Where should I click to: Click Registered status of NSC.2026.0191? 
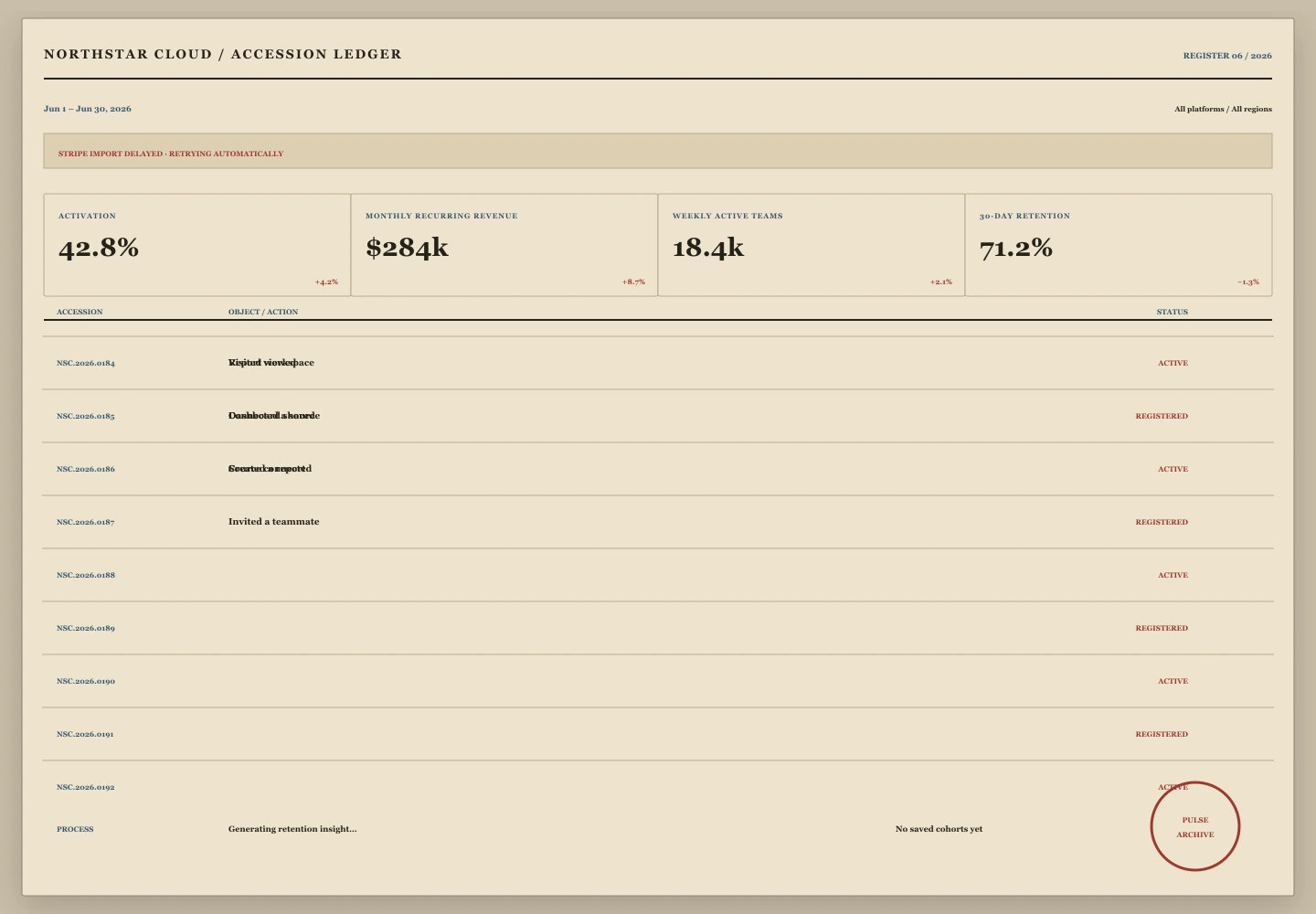click(x=1162, y=734)
